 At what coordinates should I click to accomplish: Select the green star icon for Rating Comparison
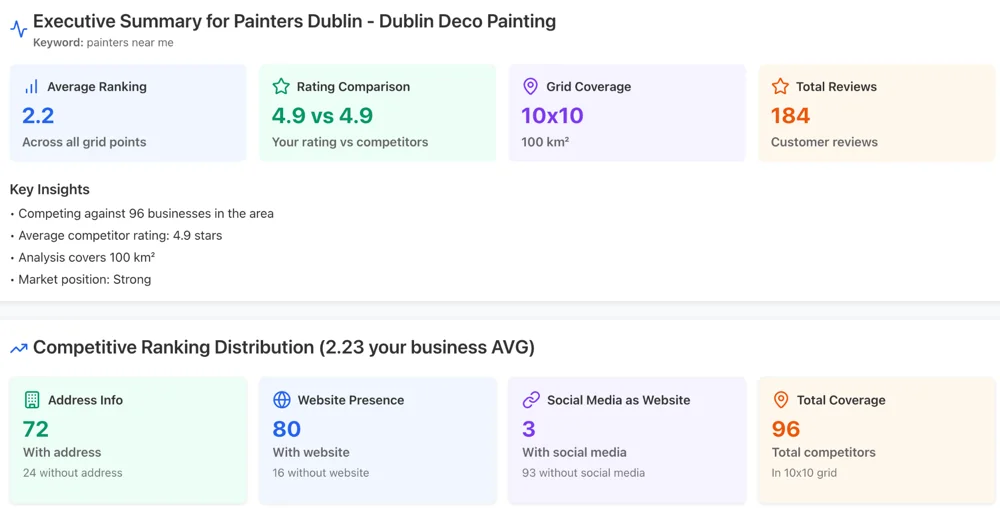[281, 87]
